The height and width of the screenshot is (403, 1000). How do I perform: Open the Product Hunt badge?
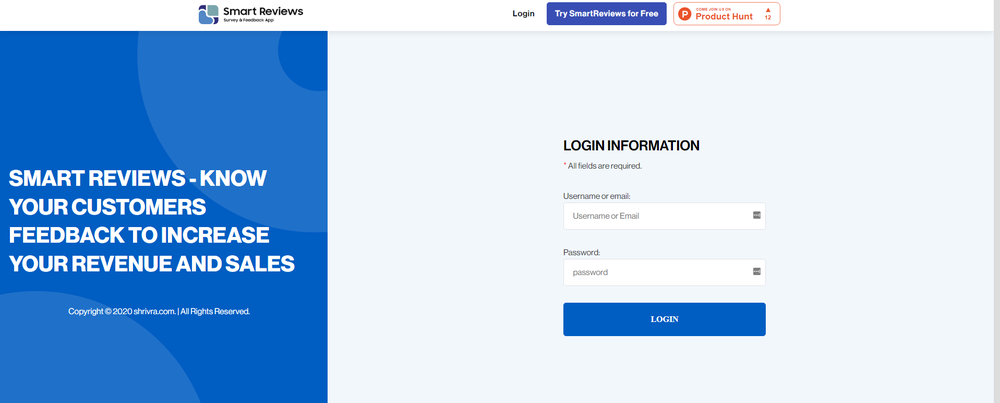726,13
